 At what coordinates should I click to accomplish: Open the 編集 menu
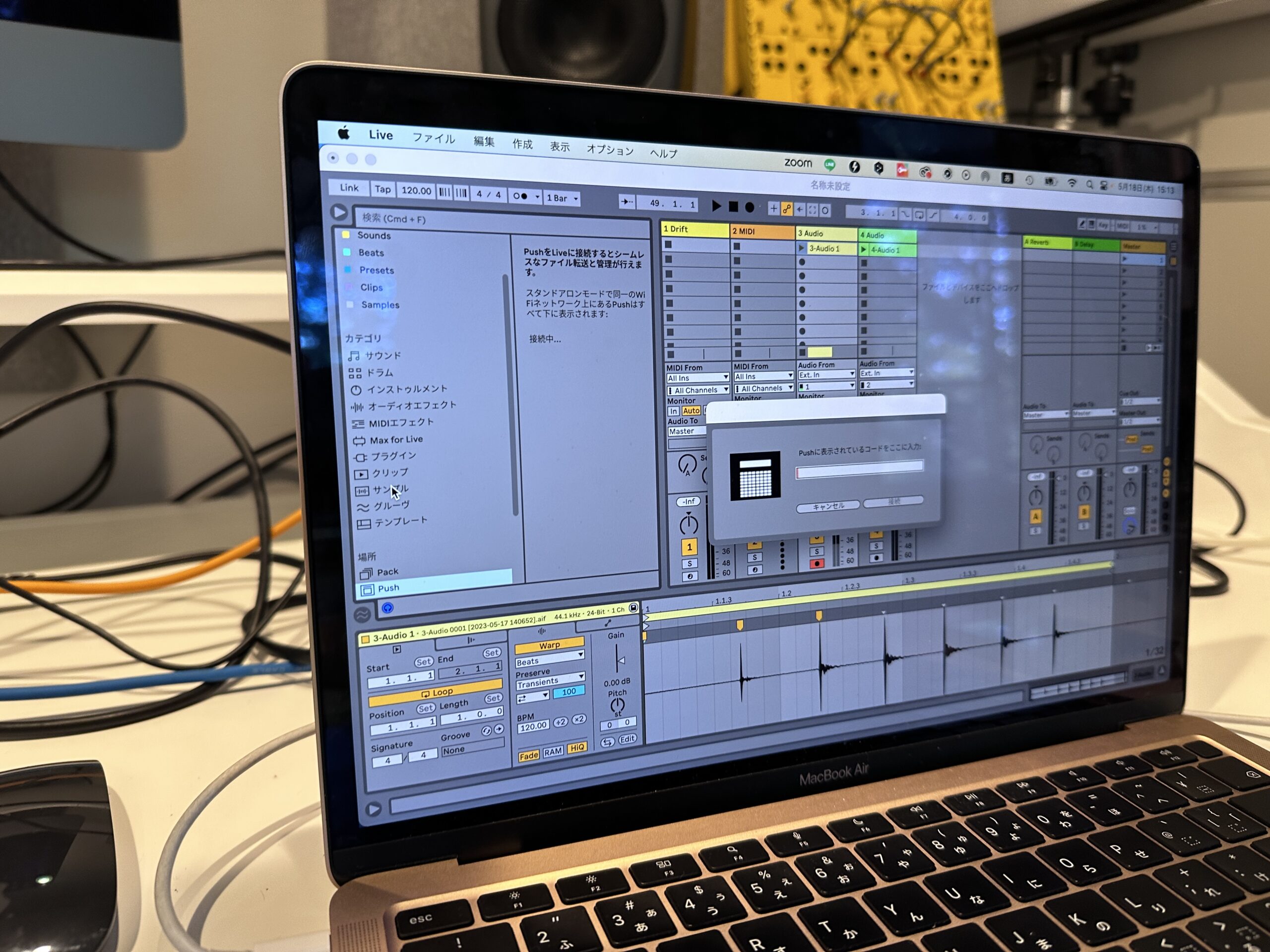pyautogui.click(x=484, y=141)
